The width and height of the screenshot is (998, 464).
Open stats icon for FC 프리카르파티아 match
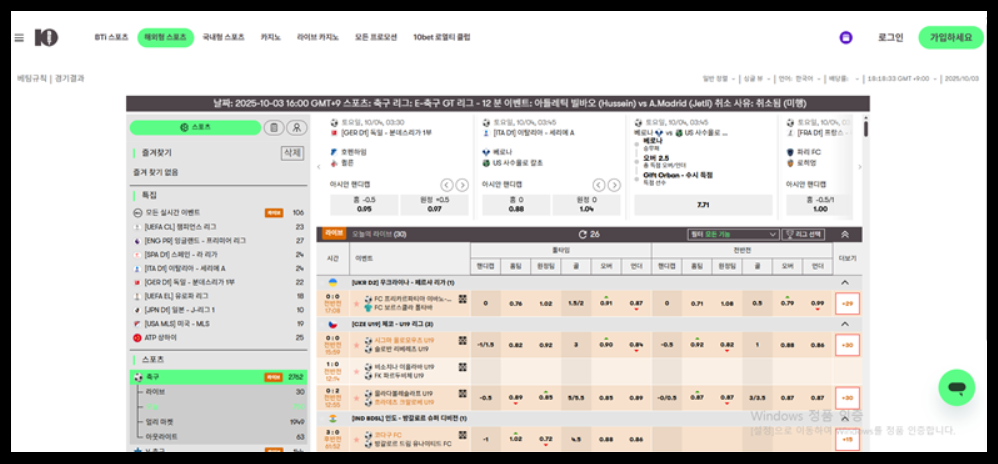463,299
